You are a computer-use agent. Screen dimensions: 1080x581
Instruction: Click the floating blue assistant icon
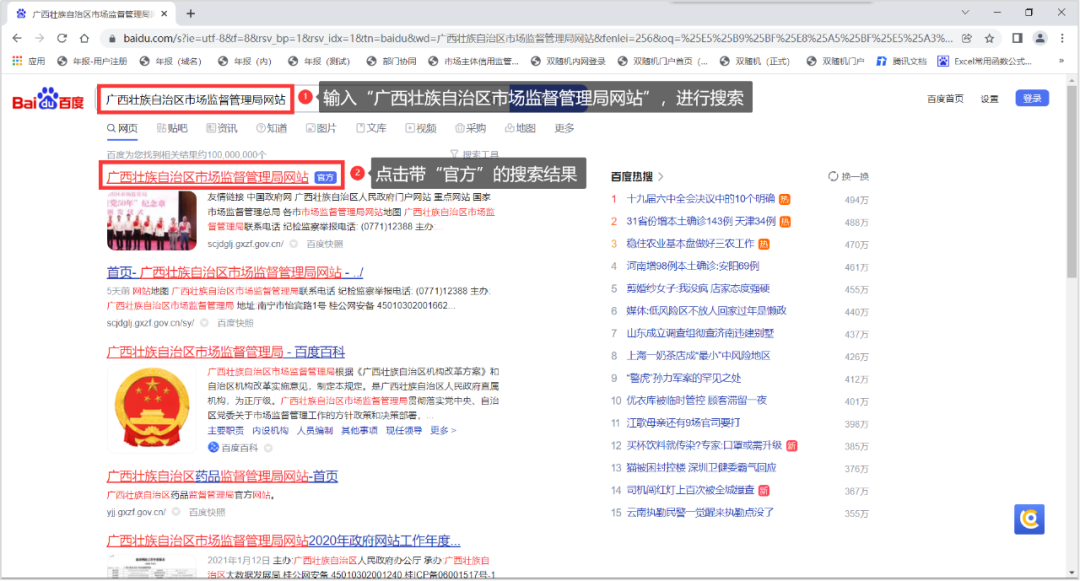click(x=1029, y=519)
